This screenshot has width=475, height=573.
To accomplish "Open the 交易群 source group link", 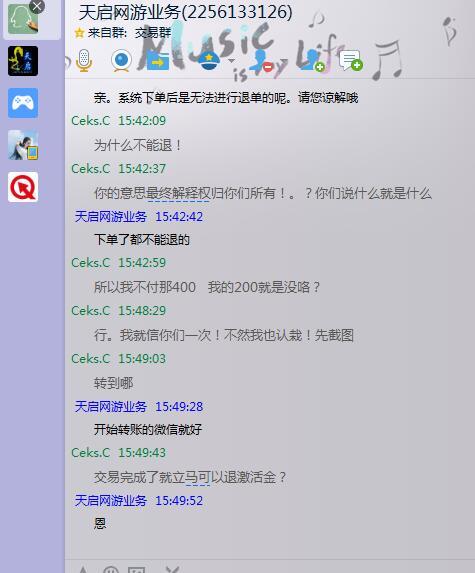I will click(x=153, y=33).
